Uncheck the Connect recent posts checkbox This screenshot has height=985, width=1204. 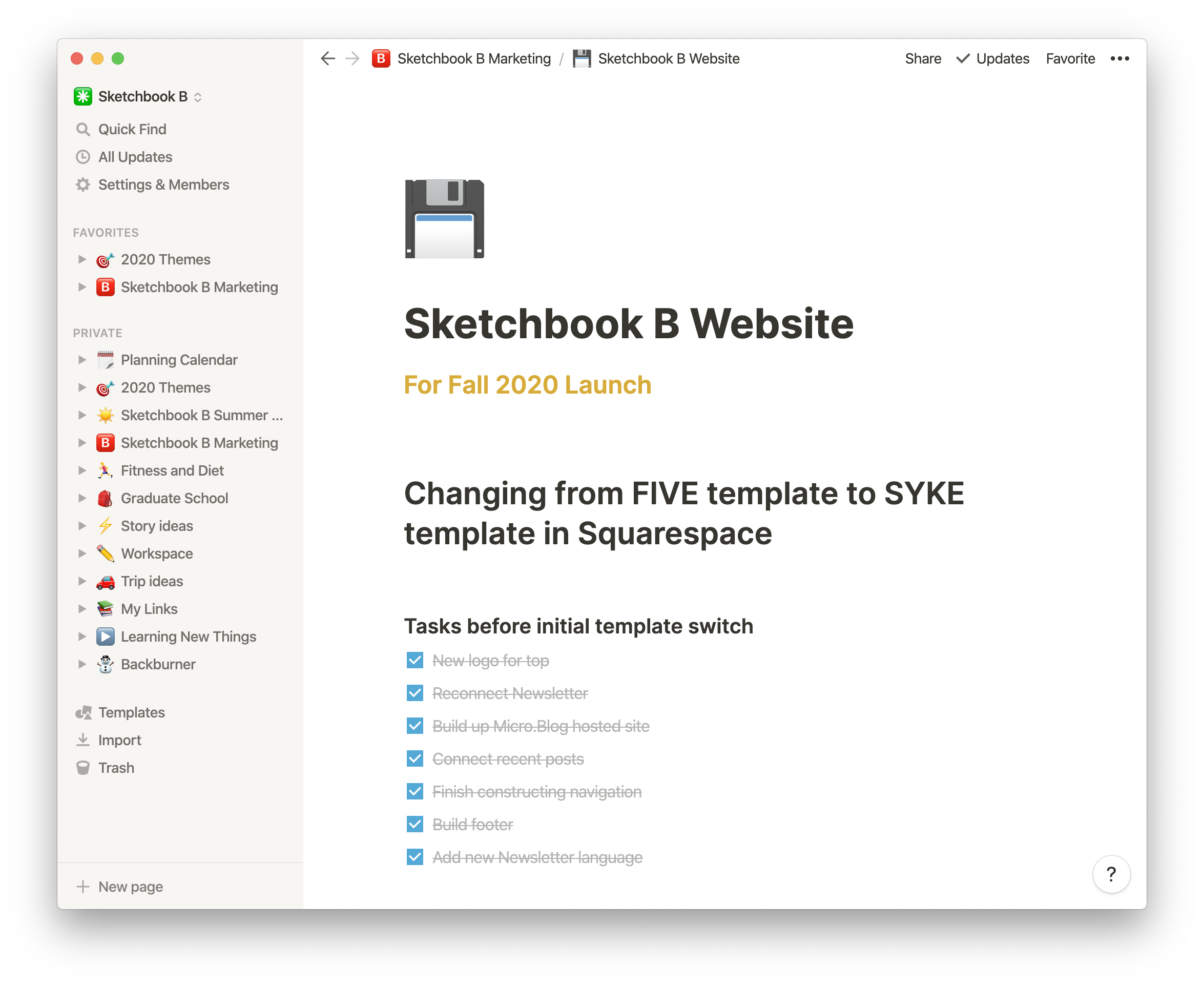(414, 759)
